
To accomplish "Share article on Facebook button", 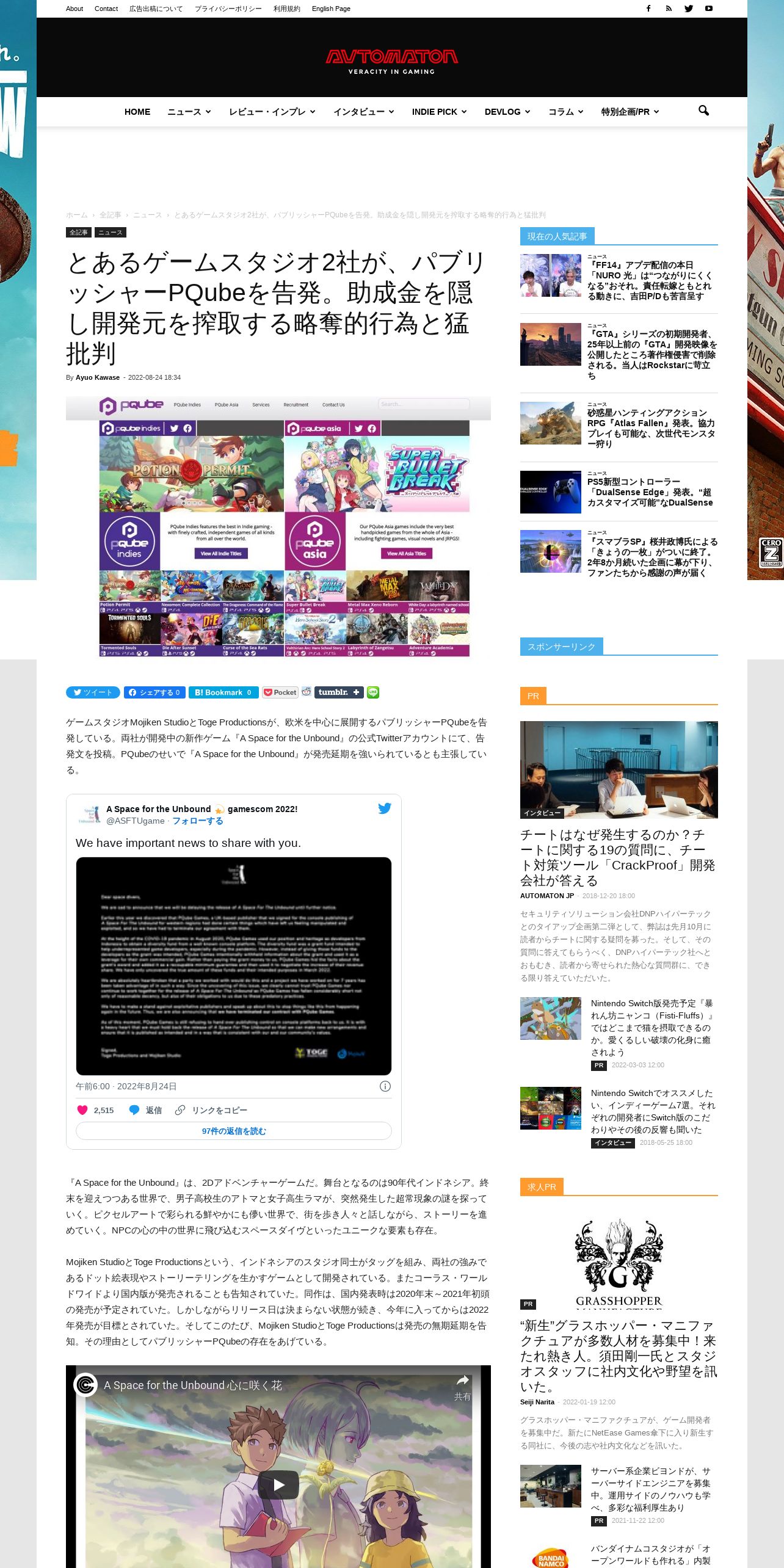I will coord(154,692).
